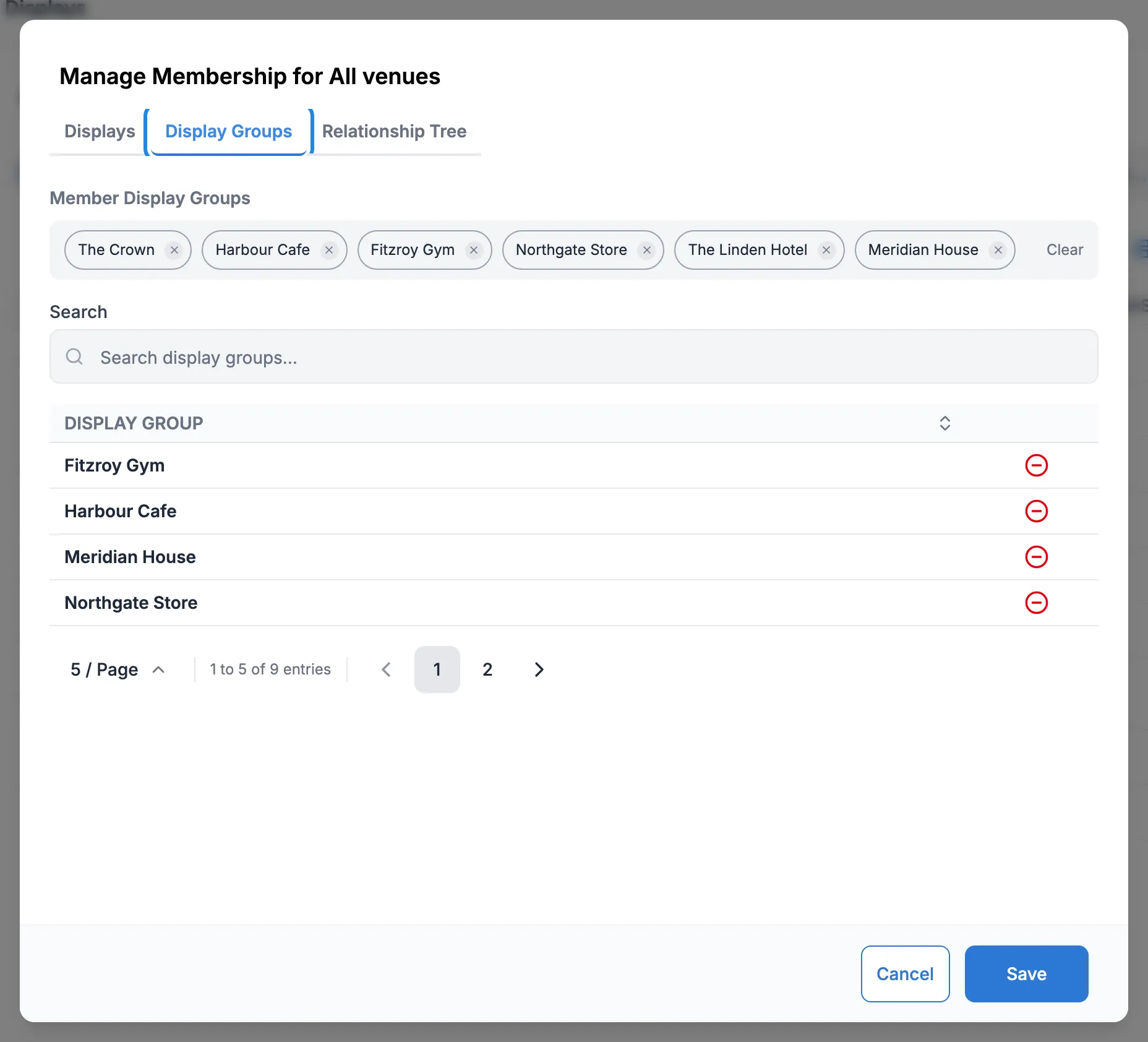Click Fitzroy Gym row name
Image resolution: width=1148 pixels, height=1042 pixels.
[114, 465]
